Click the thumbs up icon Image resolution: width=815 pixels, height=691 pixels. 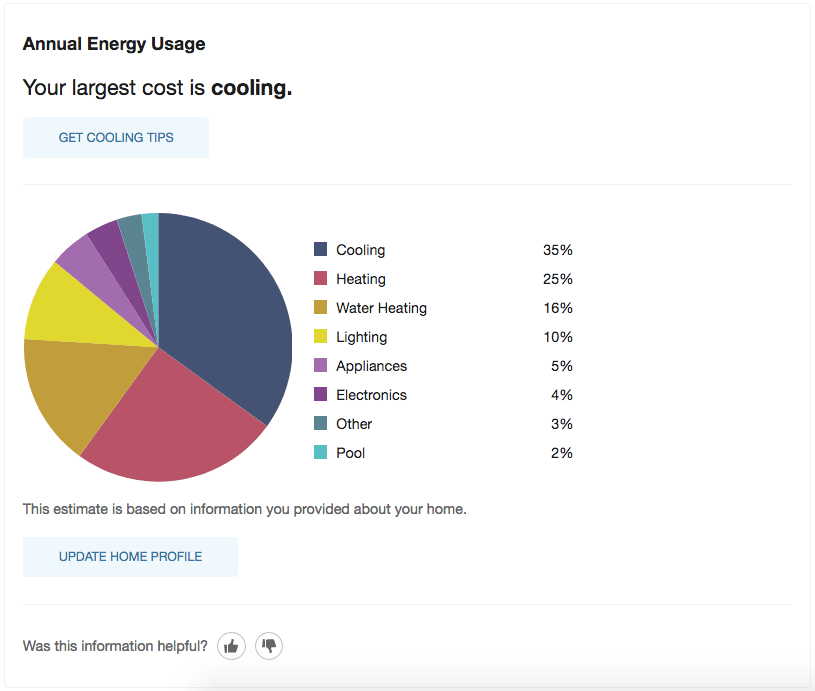231,646
